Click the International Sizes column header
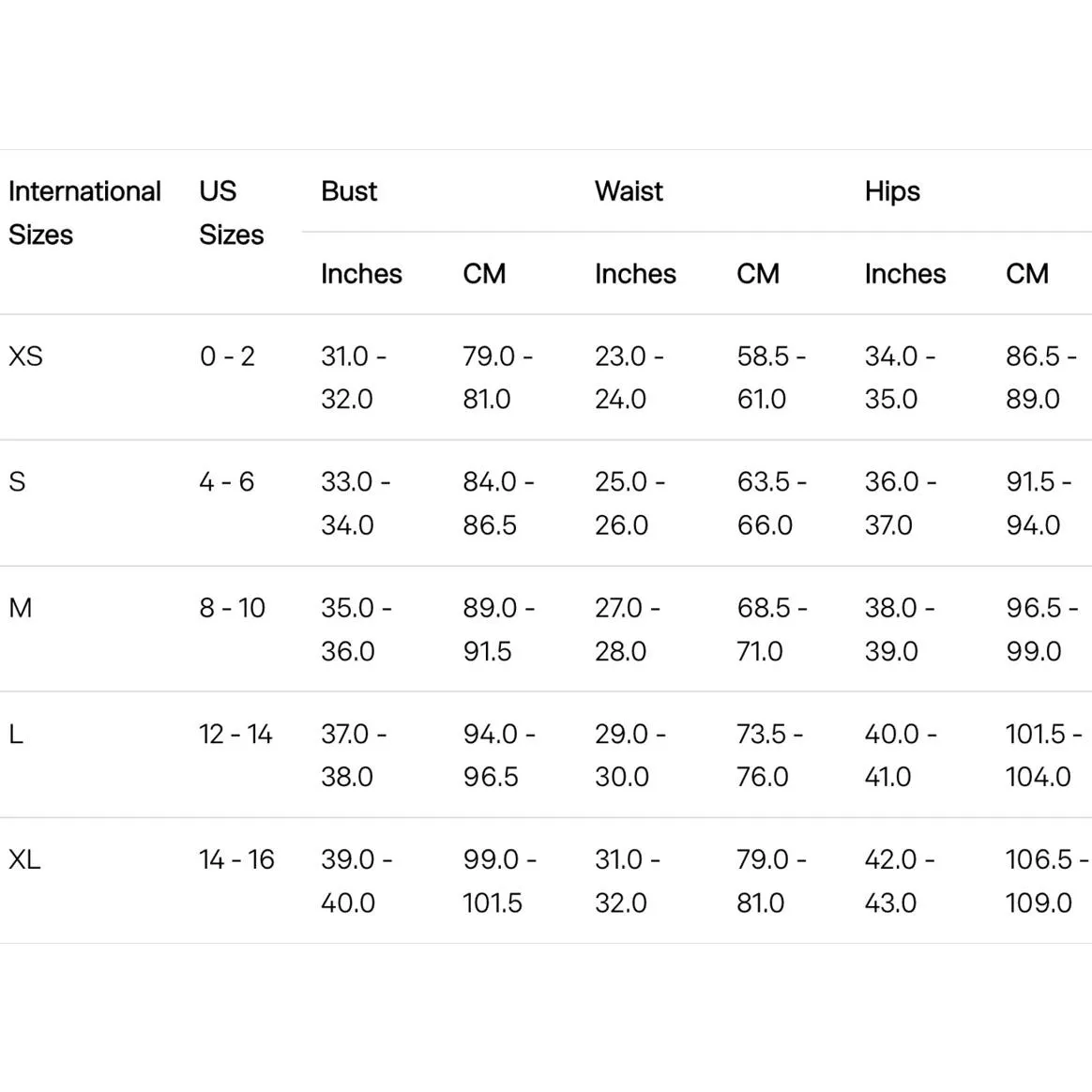The image size is (1092, 1092). [x=84, y=213]
